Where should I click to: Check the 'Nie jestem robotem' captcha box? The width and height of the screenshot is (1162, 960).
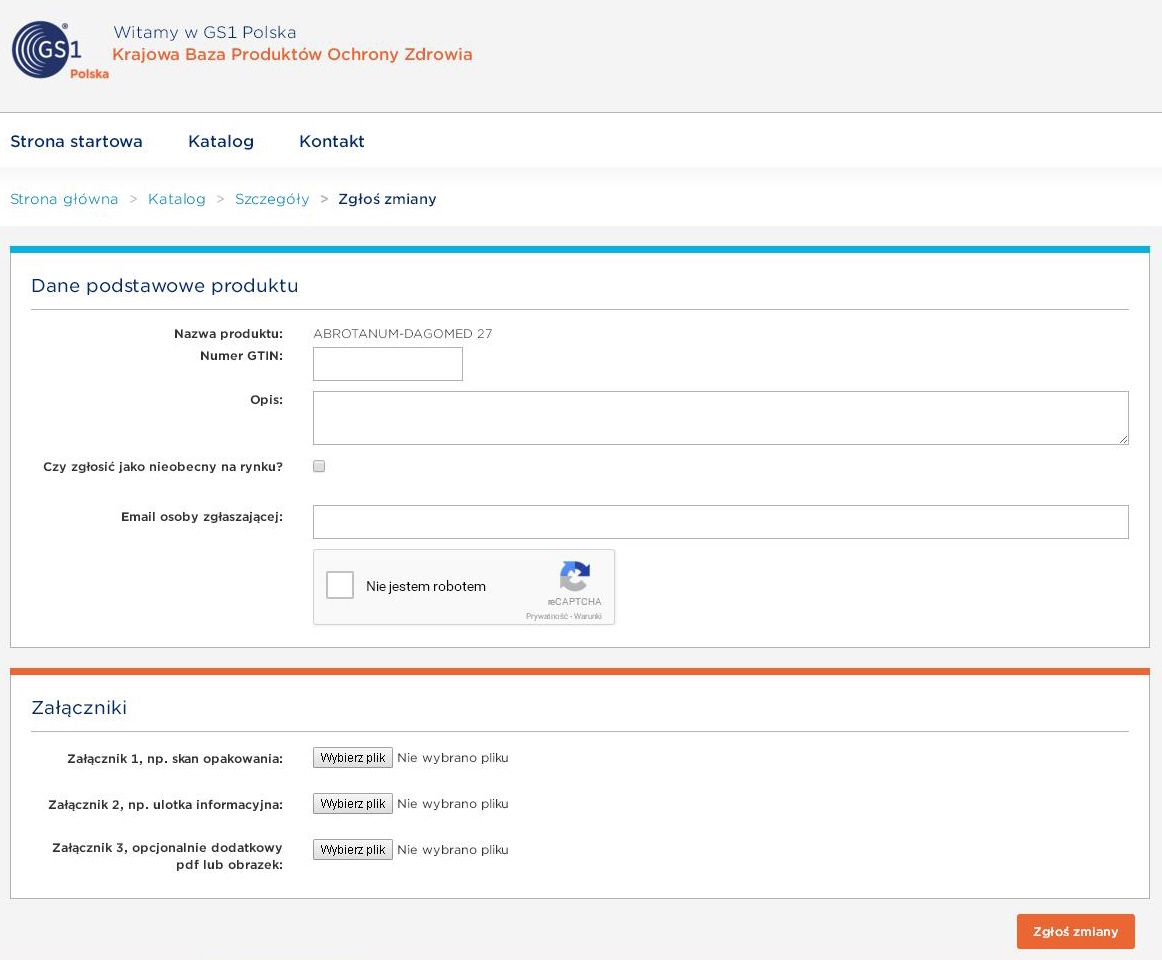[x=340, y=586]
